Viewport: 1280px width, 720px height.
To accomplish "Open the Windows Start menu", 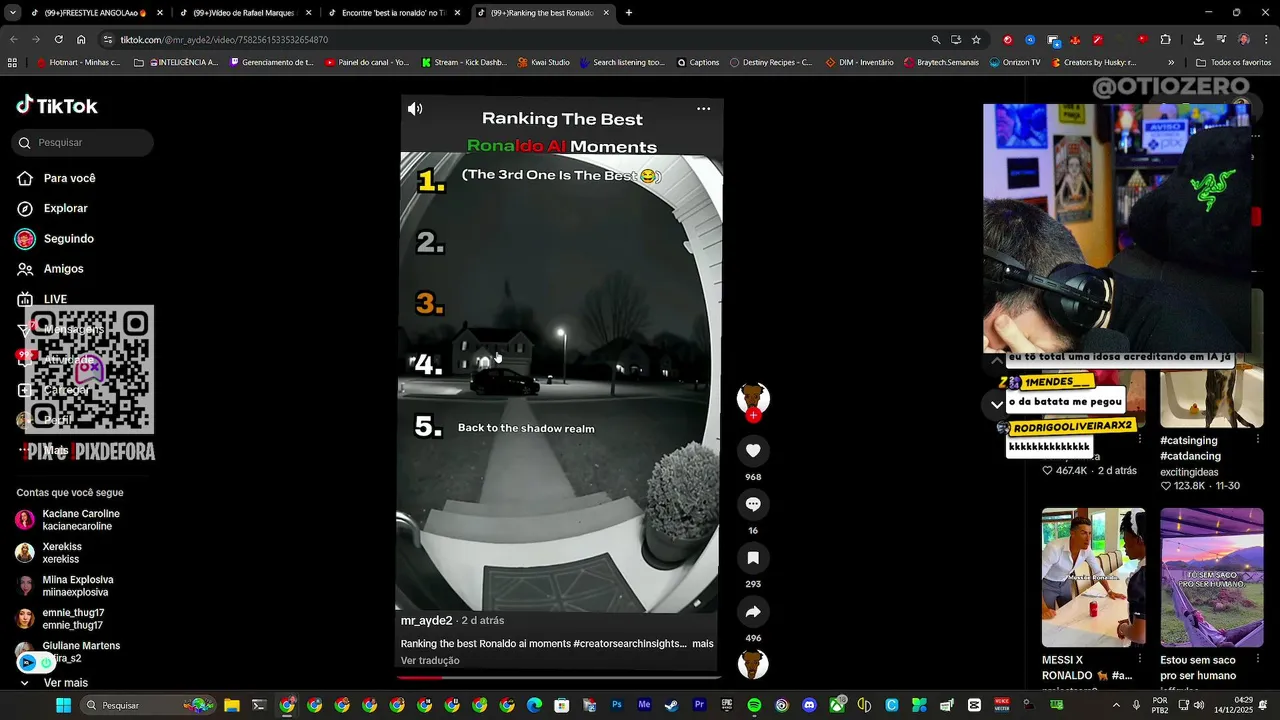I will coord(63,705).
